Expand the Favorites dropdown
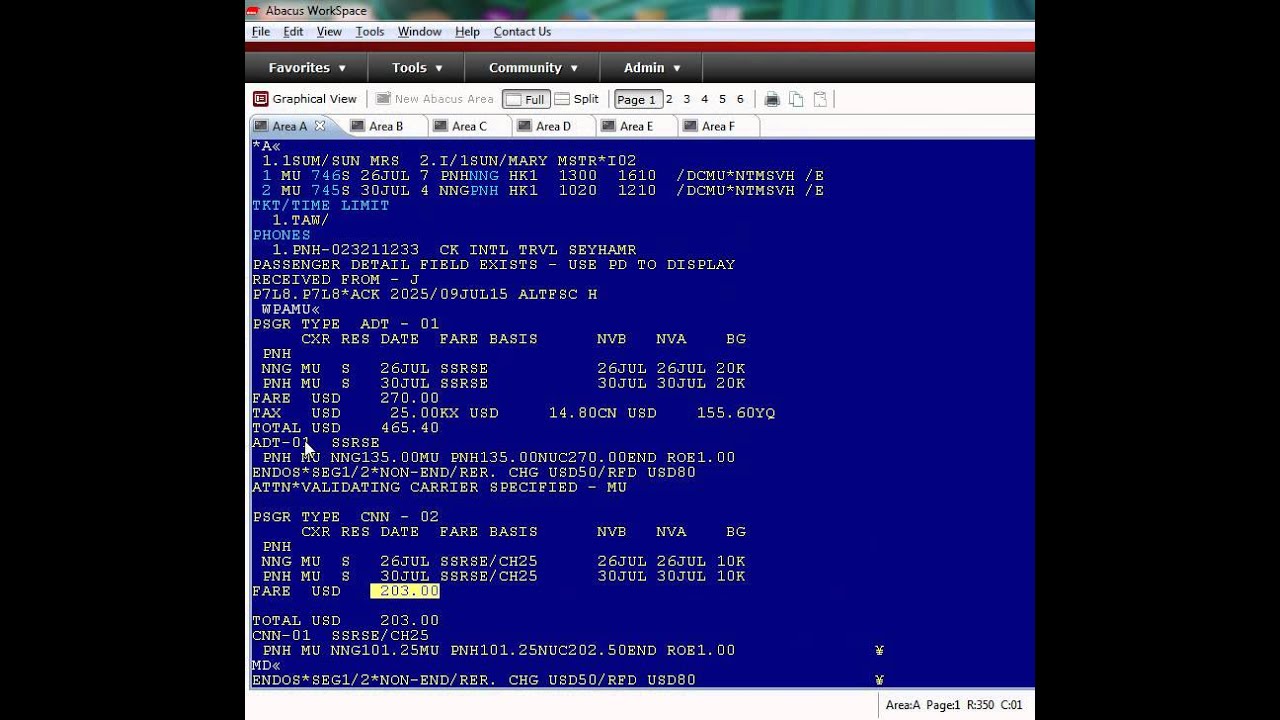The image size is (1280, 720). point(307,68)
